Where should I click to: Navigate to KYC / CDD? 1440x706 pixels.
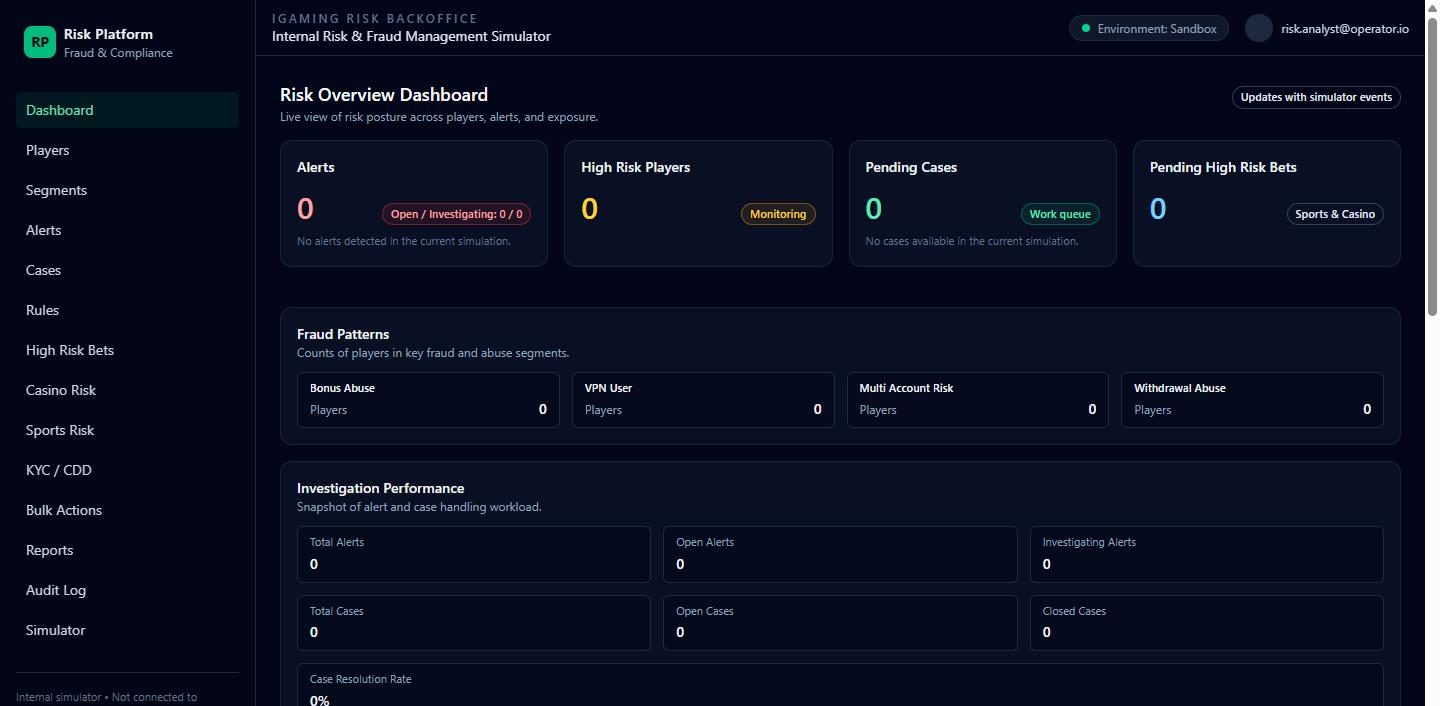click(127, 470)
